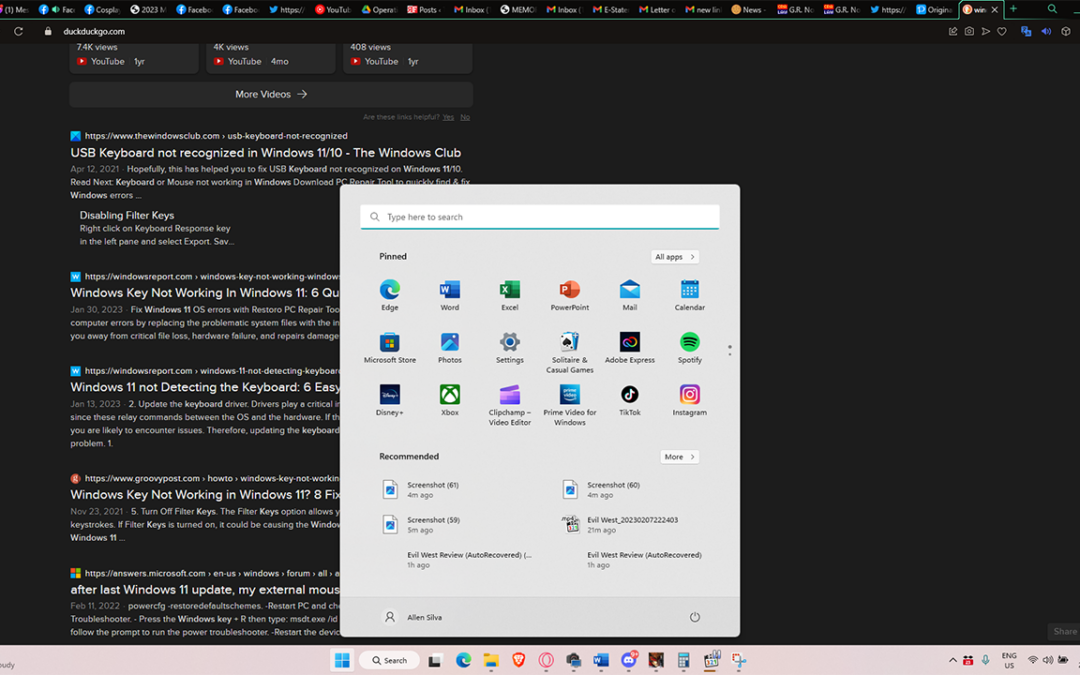Open Brave browser from the taskbar

[519, 660]
